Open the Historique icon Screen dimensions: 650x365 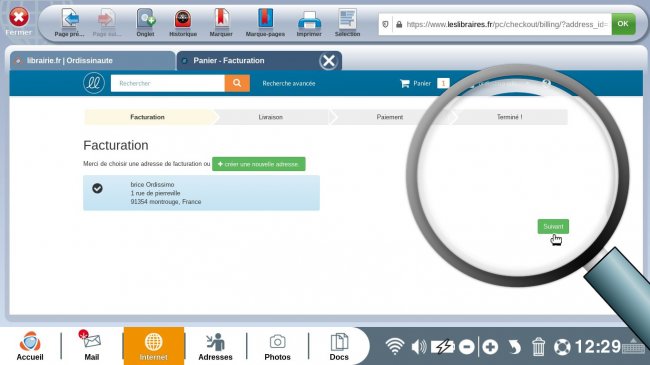[183, 19]
